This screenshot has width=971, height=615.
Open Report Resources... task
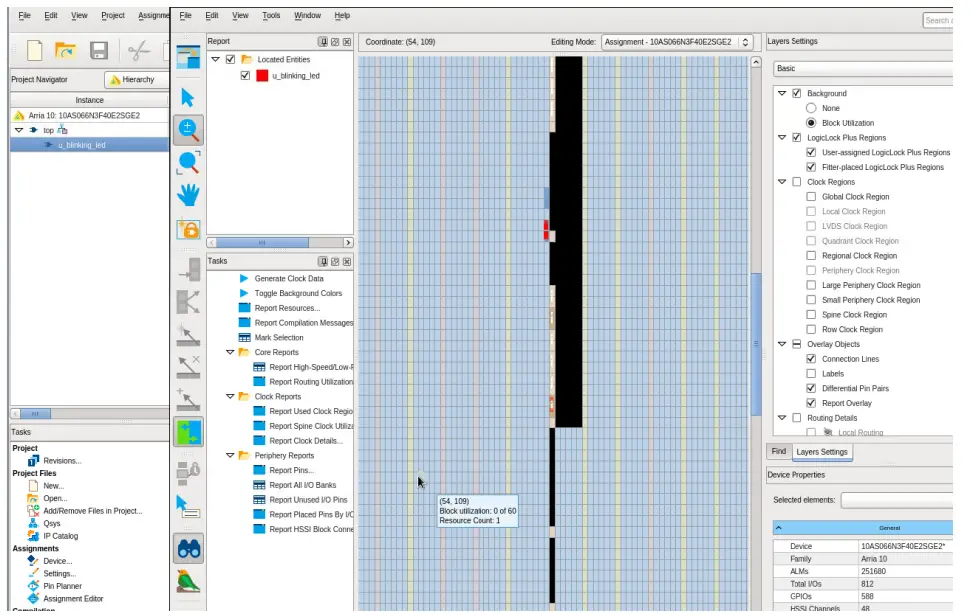coord(287,308)
